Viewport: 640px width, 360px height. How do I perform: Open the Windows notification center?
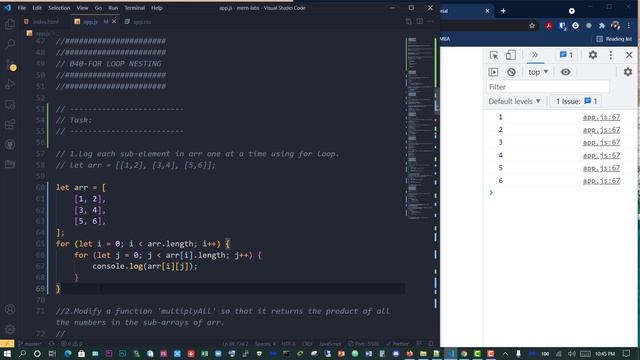point(627,353)
